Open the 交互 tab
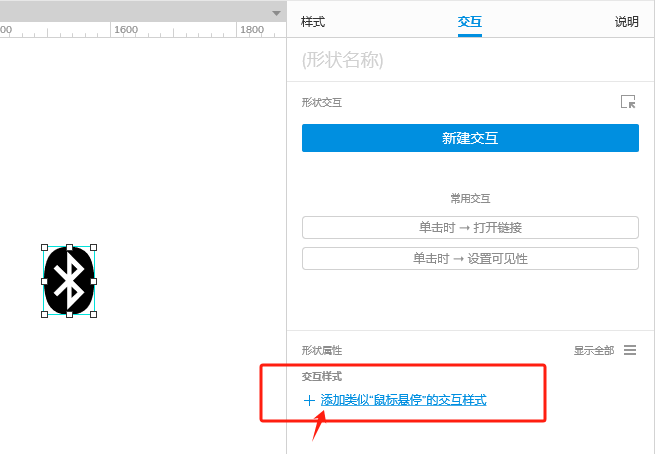Screen dimensions: 655x454 pos(470,22)
